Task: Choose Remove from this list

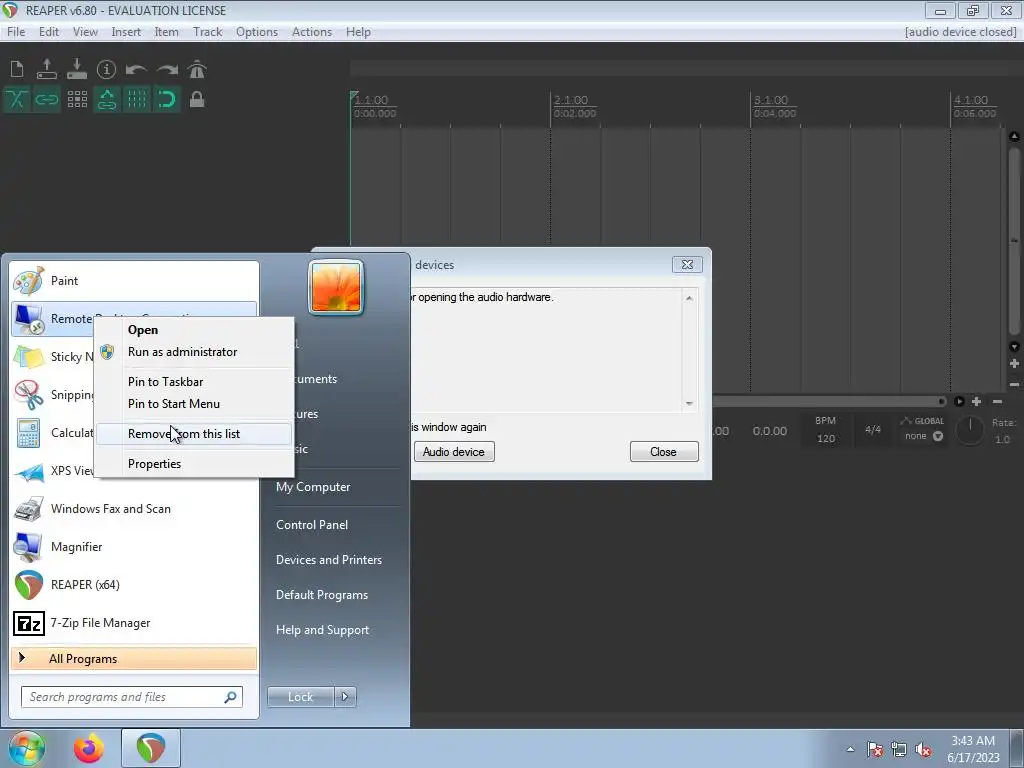Action: click(194, 434)
